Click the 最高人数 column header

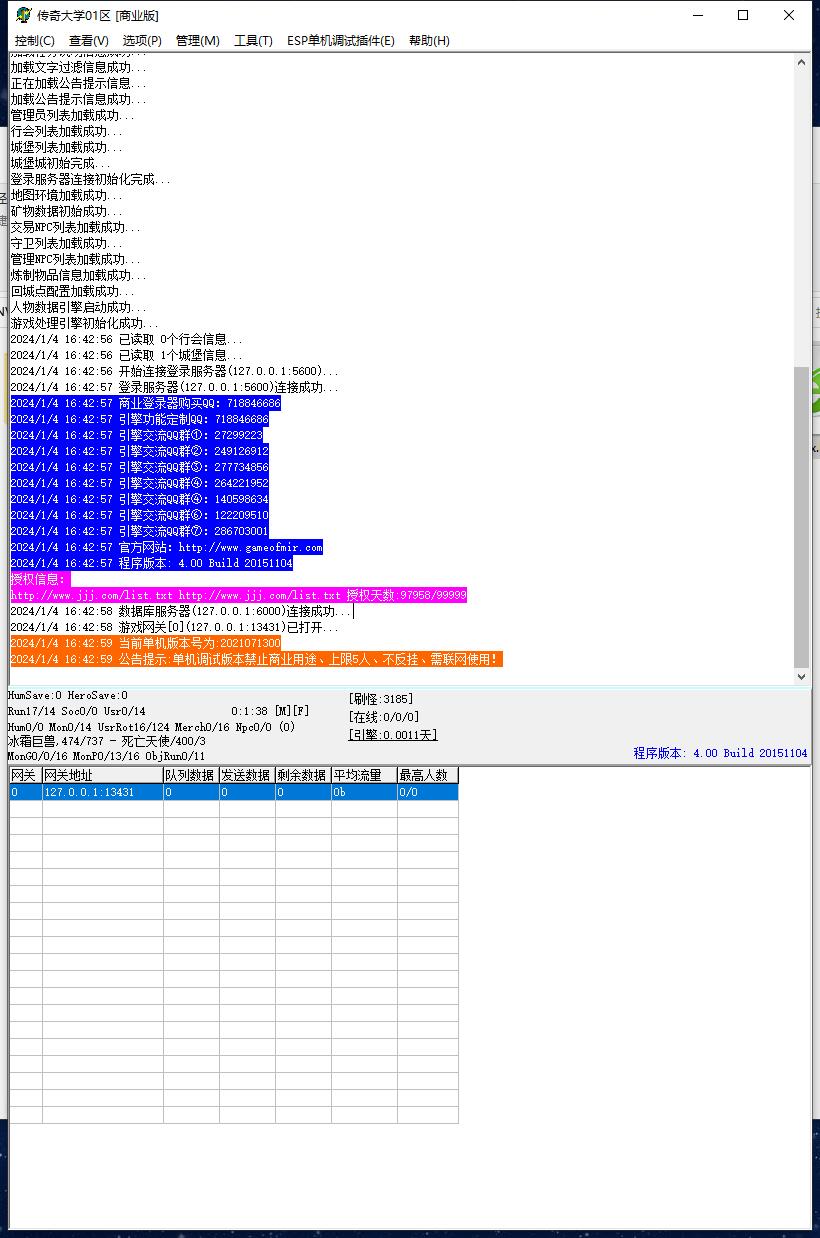[x=428, y=775]
